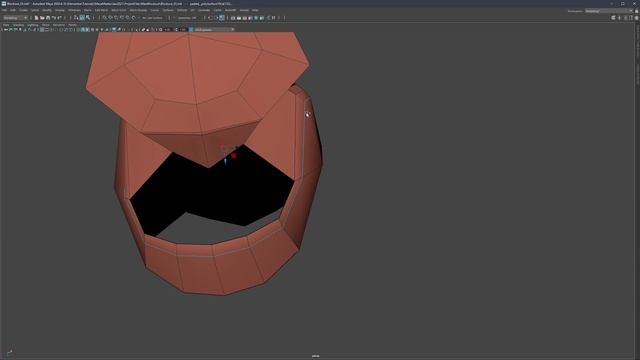Open a scene with the folder icon

pos(42,18)
